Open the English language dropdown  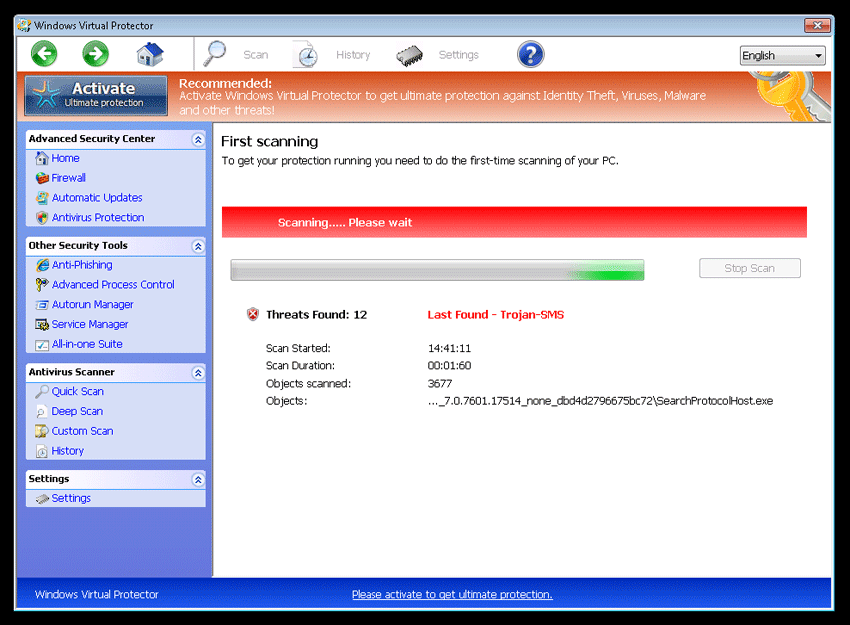782,56
